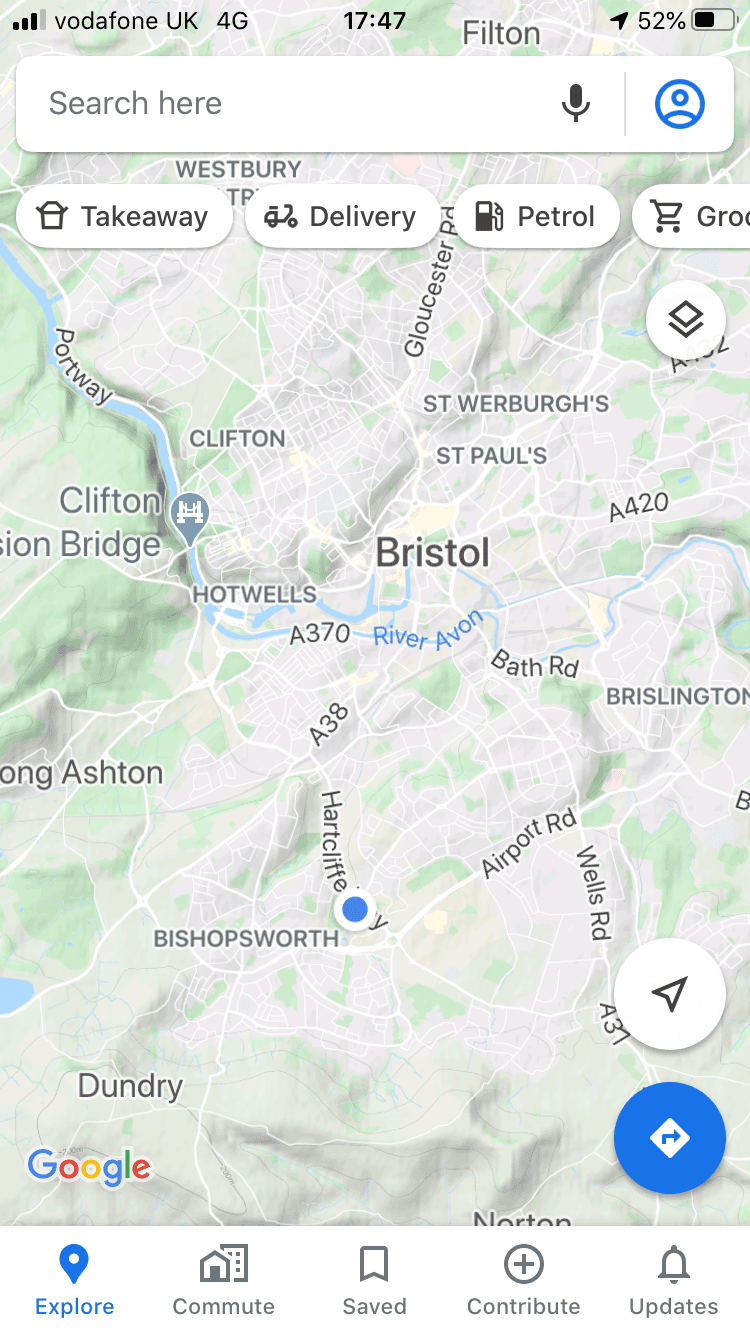Tap the Bristol city label
The width and height of the screenshot is (750, 1334).
(x=433, y=553)
